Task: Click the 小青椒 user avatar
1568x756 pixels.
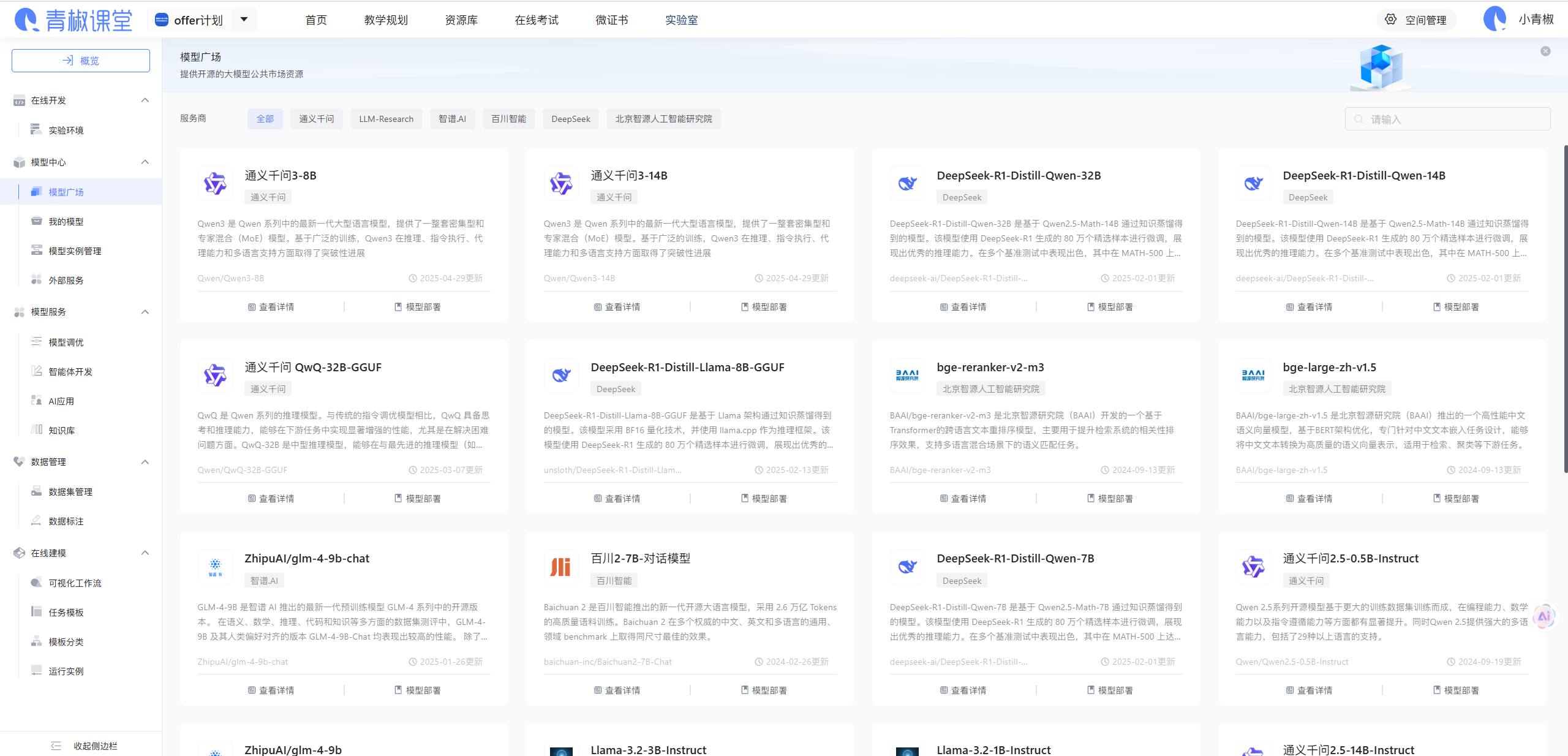Action: pyautogui.click(x=1494, y=20)
